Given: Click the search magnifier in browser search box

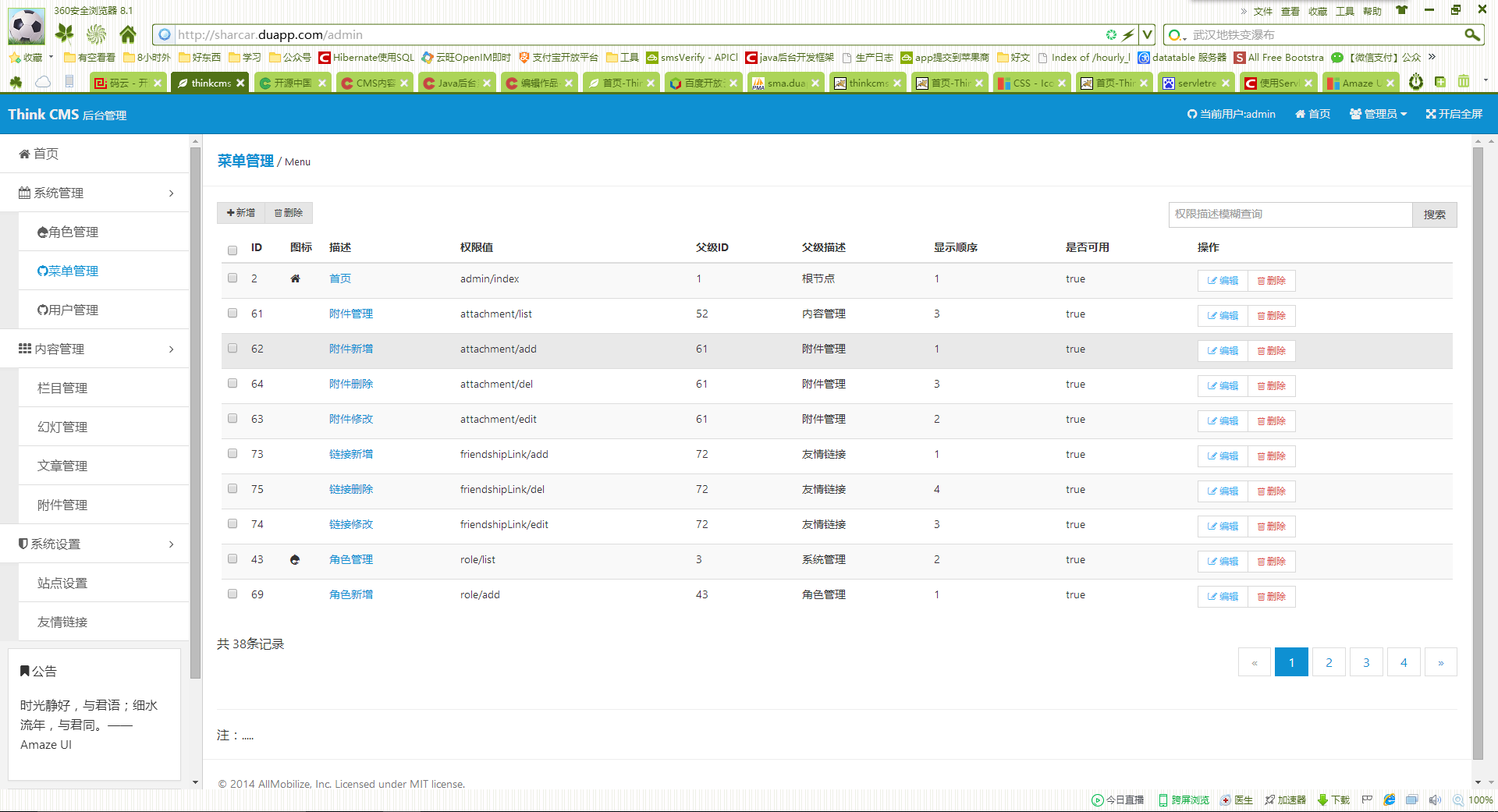Looking at the screenshot, I should click(1471, 34).
